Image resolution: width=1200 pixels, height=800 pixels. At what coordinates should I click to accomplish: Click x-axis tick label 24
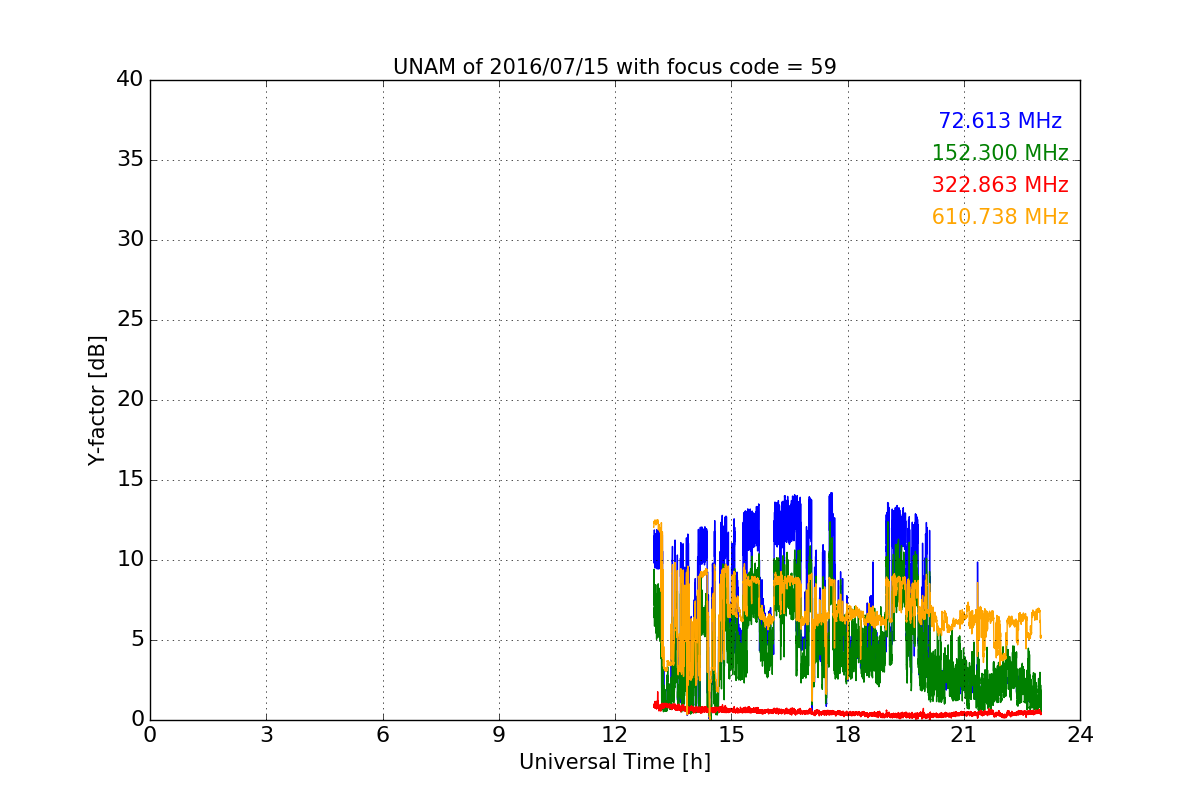click(1080, 735)
